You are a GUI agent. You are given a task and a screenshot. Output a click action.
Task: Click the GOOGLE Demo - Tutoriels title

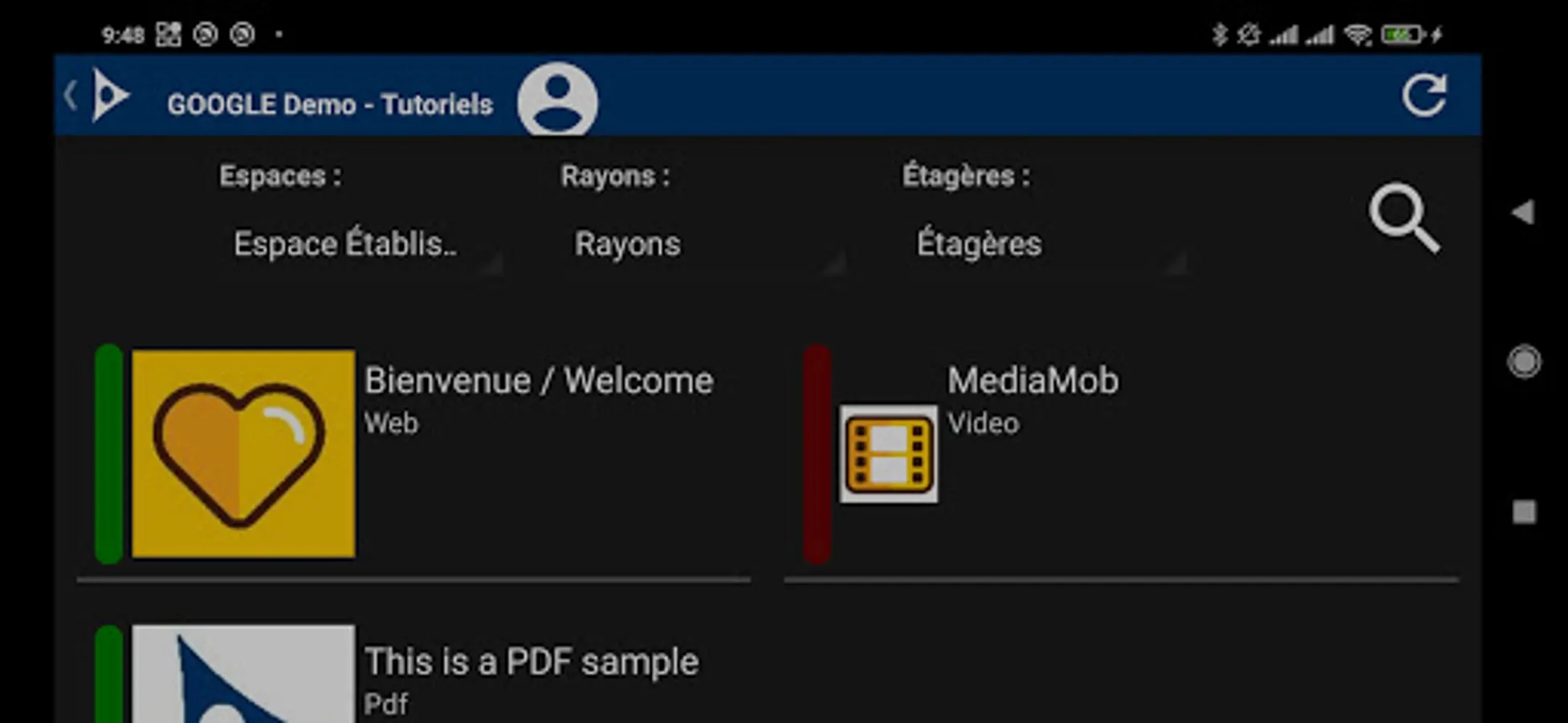tap(330, 104)
